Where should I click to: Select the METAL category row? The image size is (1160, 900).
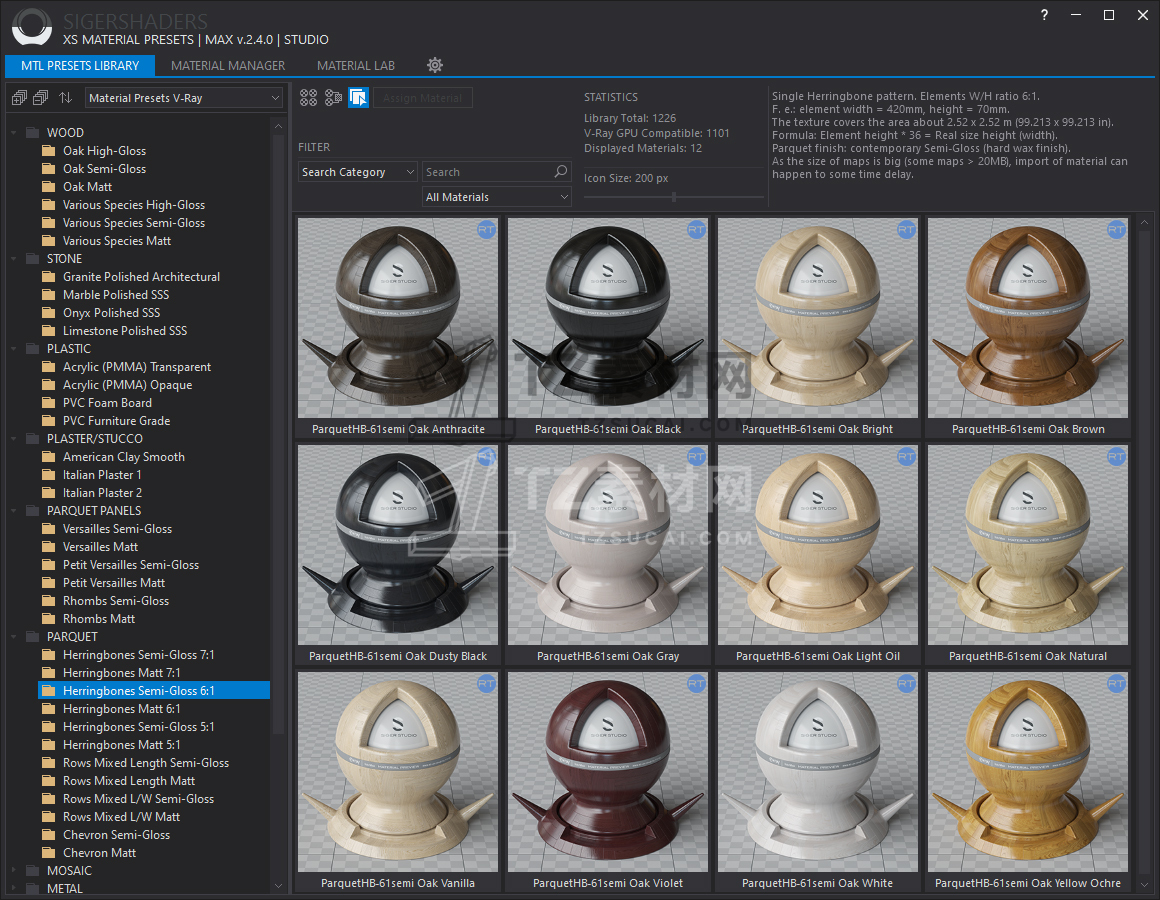64,889
